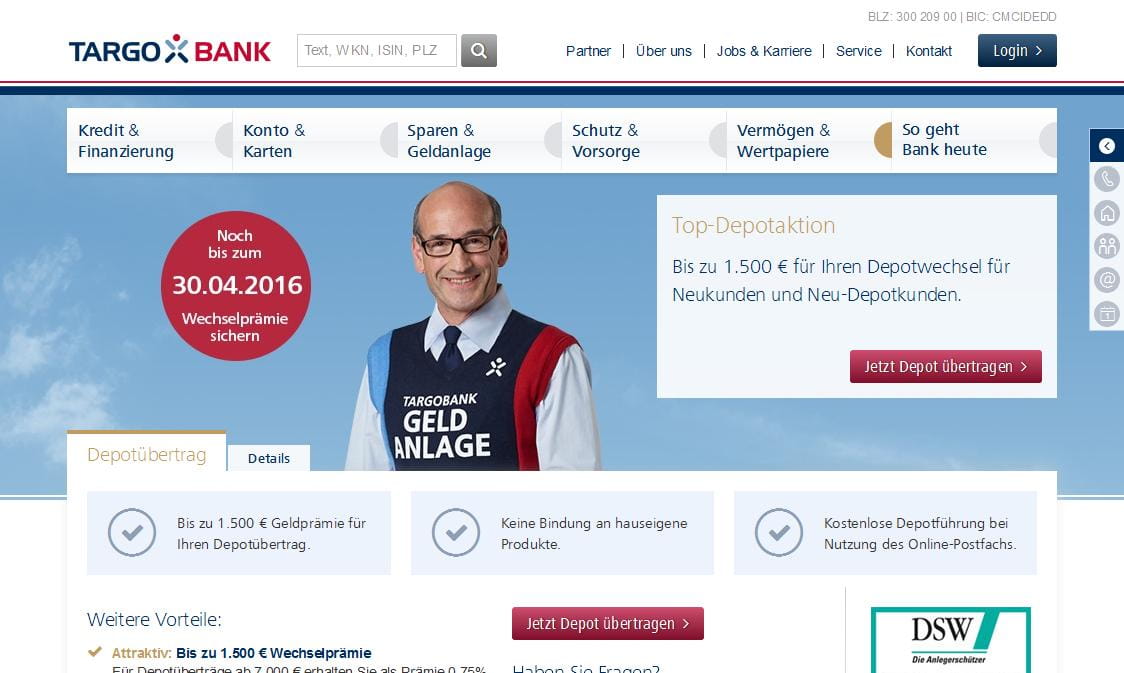The height and width of the screenshot is (673, 1124).
Task: Collapse the side panel arrow icon
Action: 1107,145
